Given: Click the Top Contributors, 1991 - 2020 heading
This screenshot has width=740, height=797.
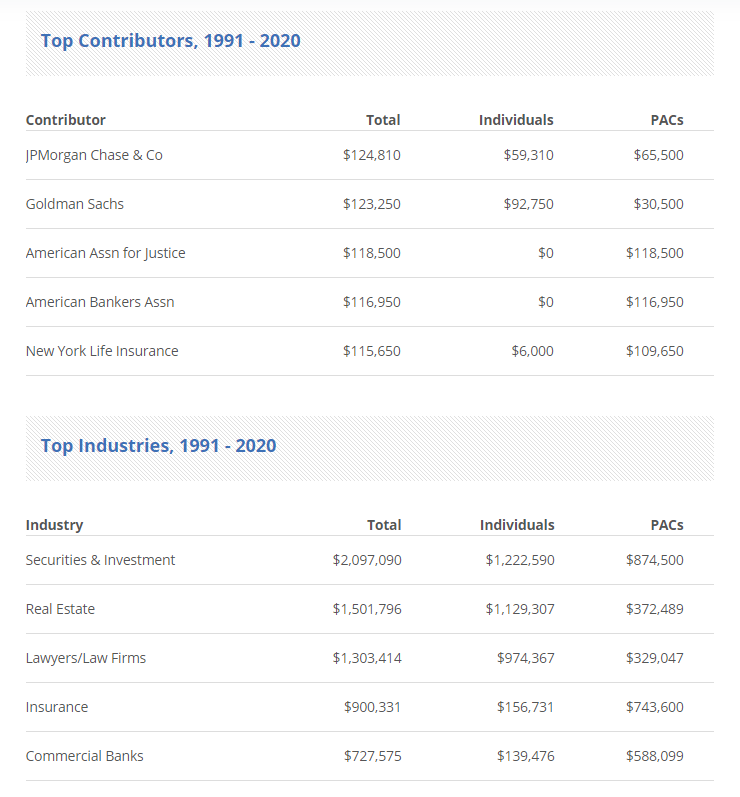Looking at the screenshot, I should pyautogui.click(x=170, y=41).
